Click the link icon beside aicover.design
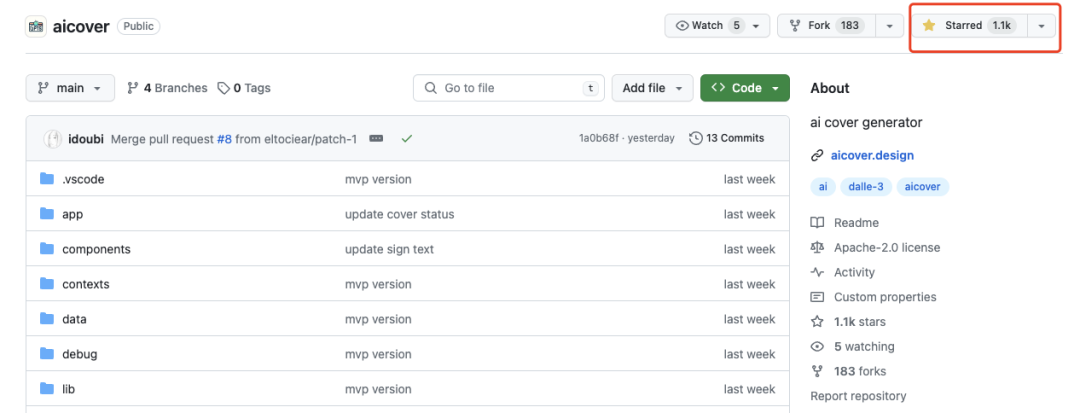Screen dimensions: 1080x413 (x=817, y=156)
